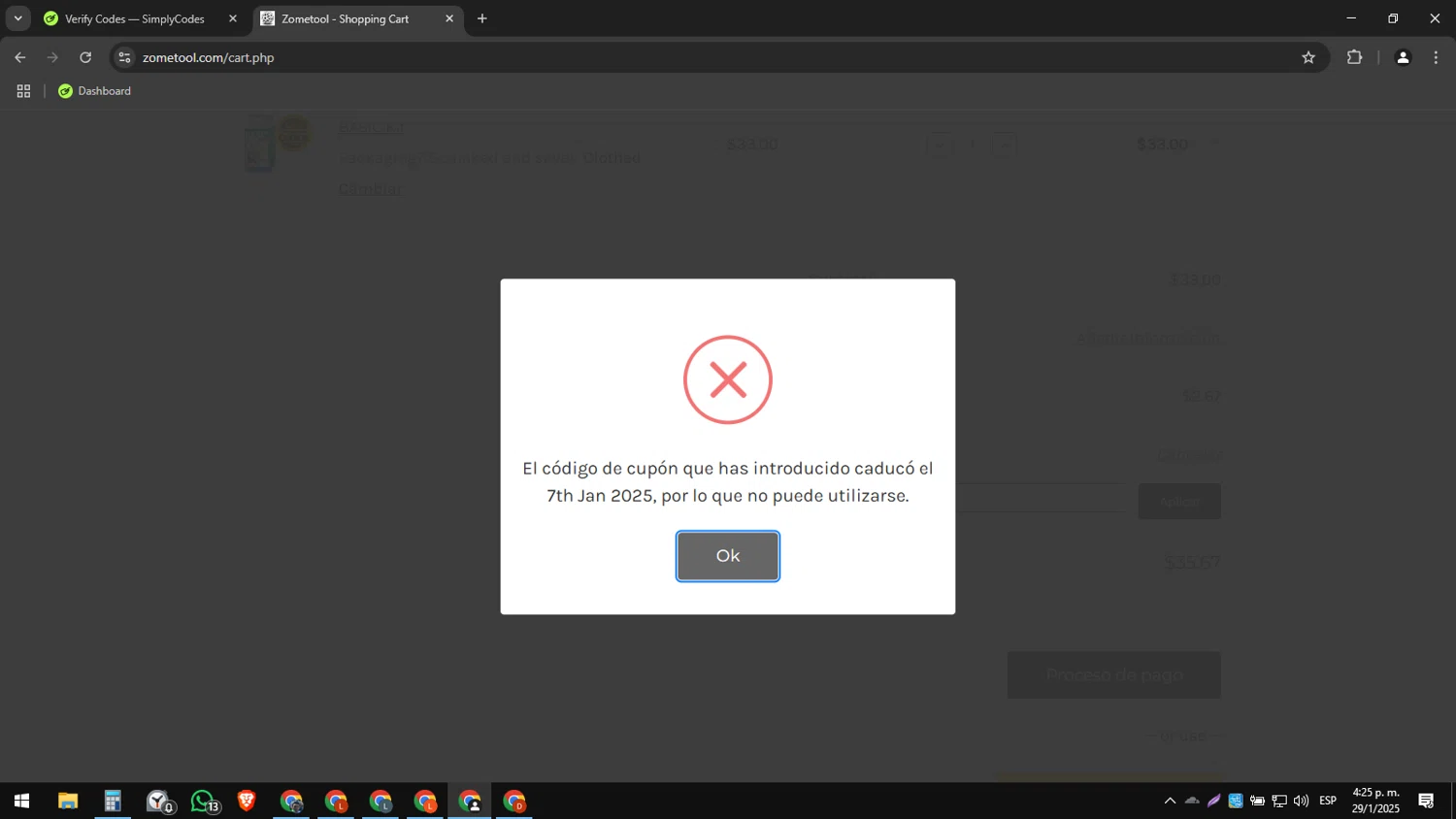This screenshot has width=1456, height=819.
Task: Open a new browser tab
Action: click(482, 18)
